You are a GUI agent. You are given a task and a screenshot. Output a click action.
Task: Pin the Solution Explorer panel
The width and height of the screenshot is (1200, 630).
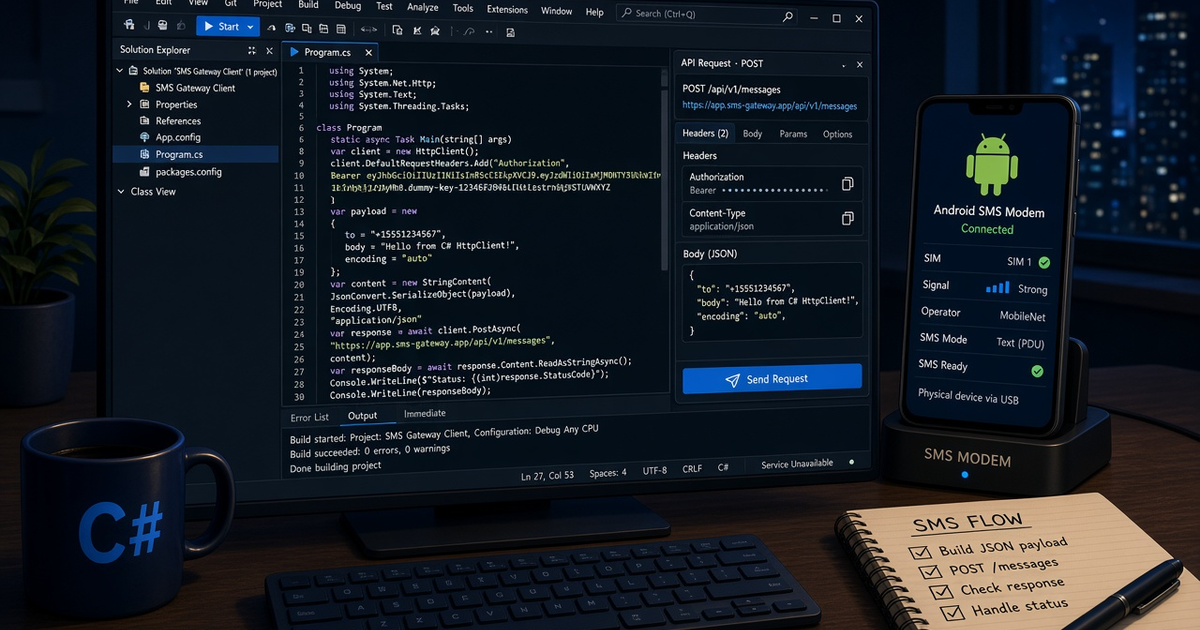pyautogui.click(x=251, y=50)
